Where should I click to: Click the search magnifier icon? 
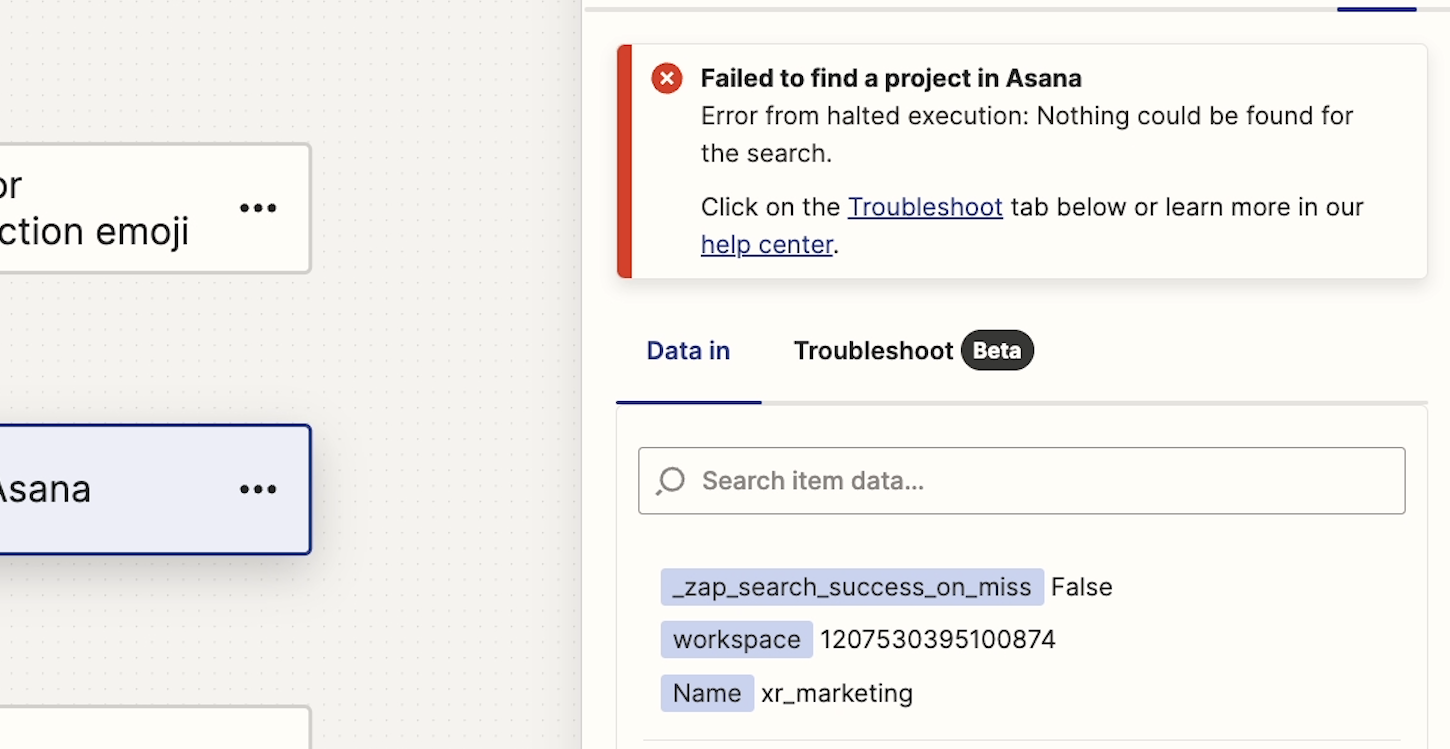point(670,481)
